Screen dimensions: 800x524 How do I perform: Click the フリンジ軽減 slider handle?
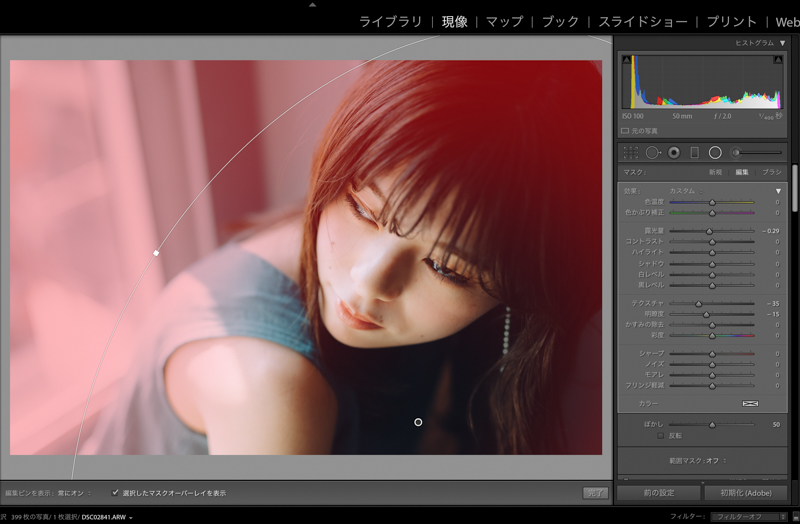[712, 386]
